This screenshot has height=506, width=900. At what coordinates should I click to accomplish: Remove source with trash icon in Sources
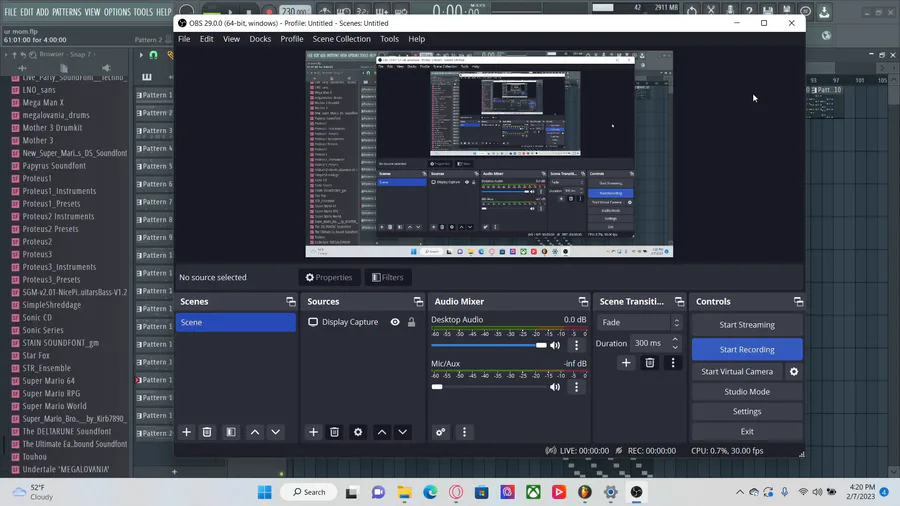click(x=334, y=432)
